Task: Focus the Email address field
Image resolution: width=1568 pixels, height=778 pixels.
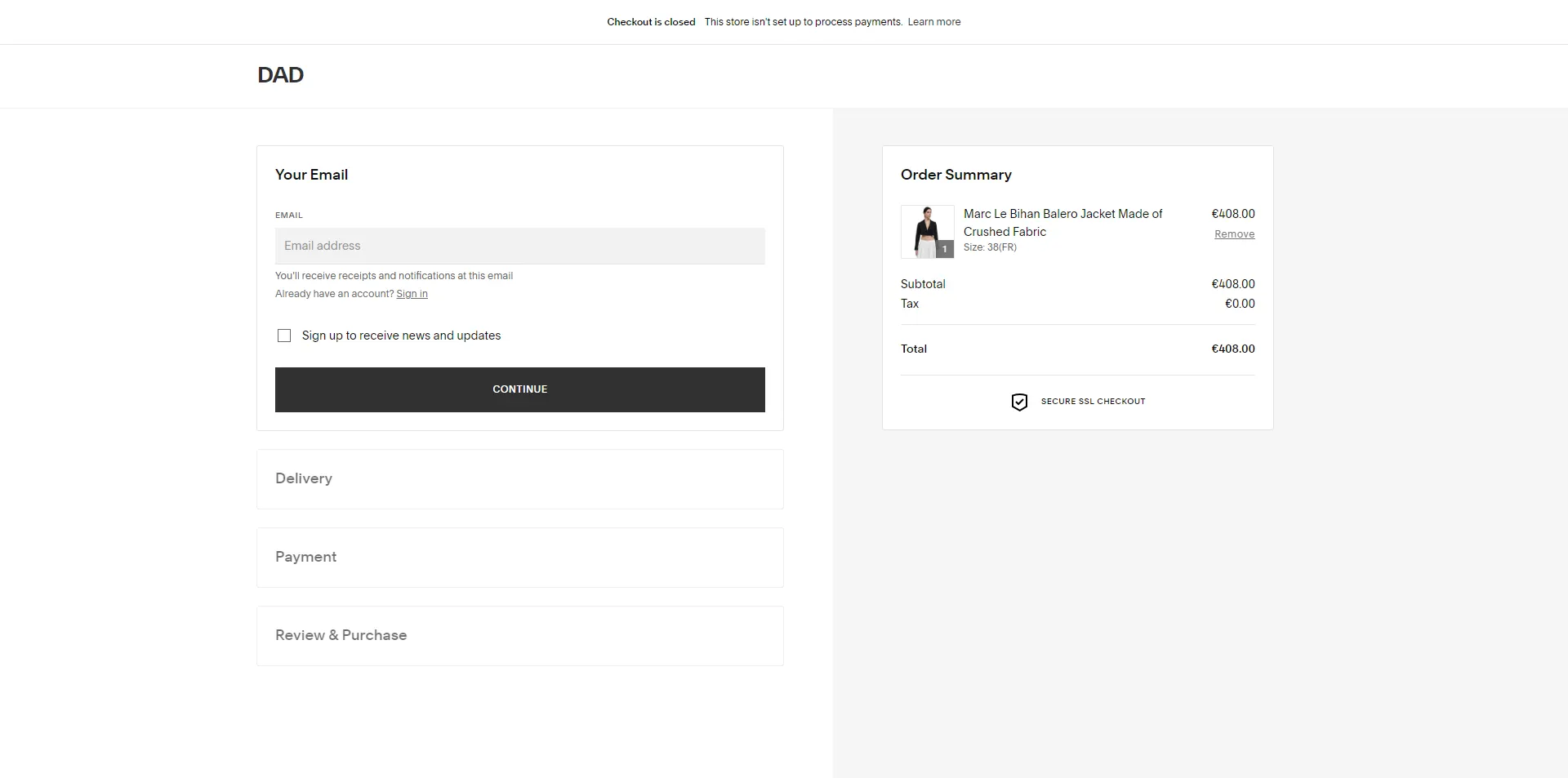Action: pyautogui.click(x=520, y=246)
